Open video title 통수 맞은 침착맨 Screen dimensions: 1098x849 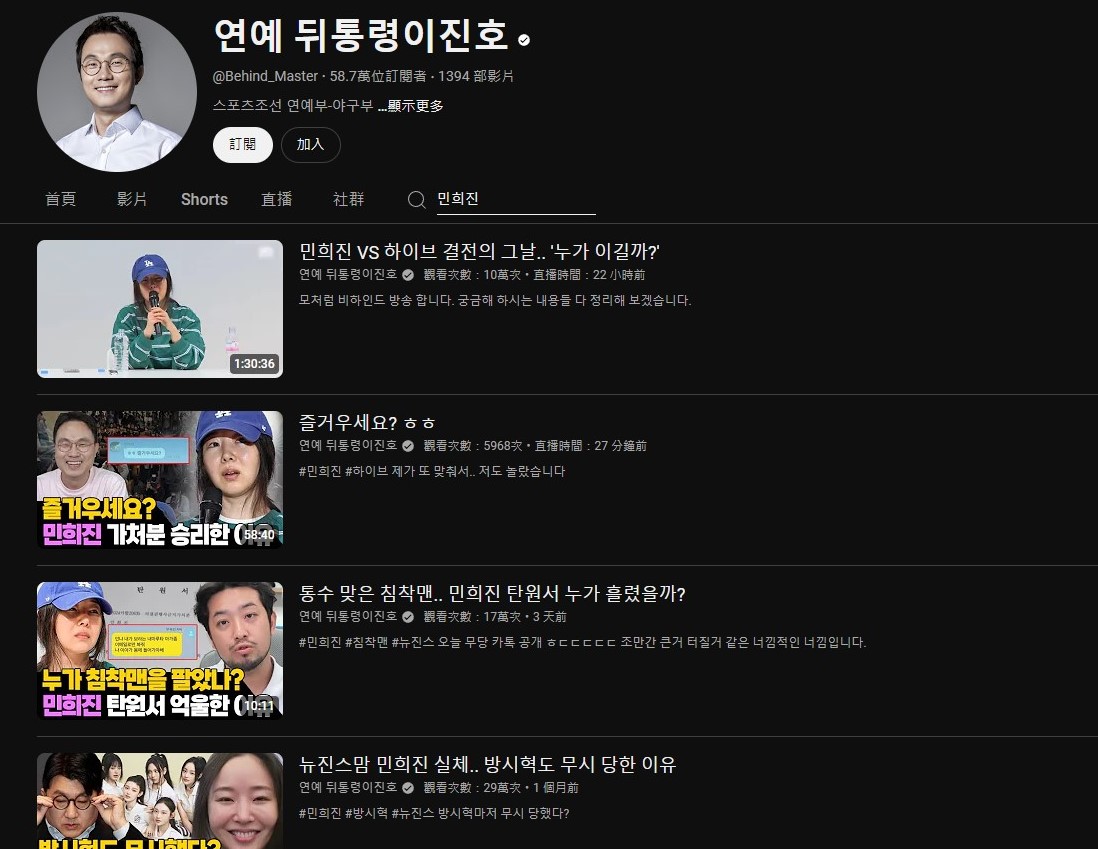(x=492, y=593)
